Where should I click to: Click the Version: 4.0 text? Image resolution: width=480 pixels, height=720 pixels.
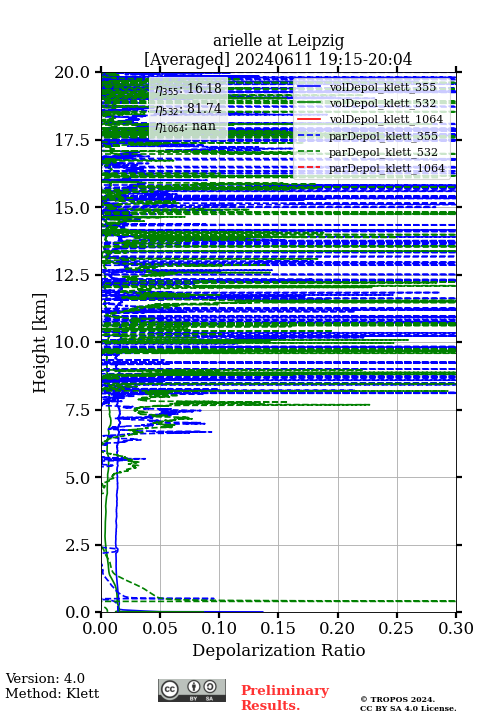(x=45, y=678)
